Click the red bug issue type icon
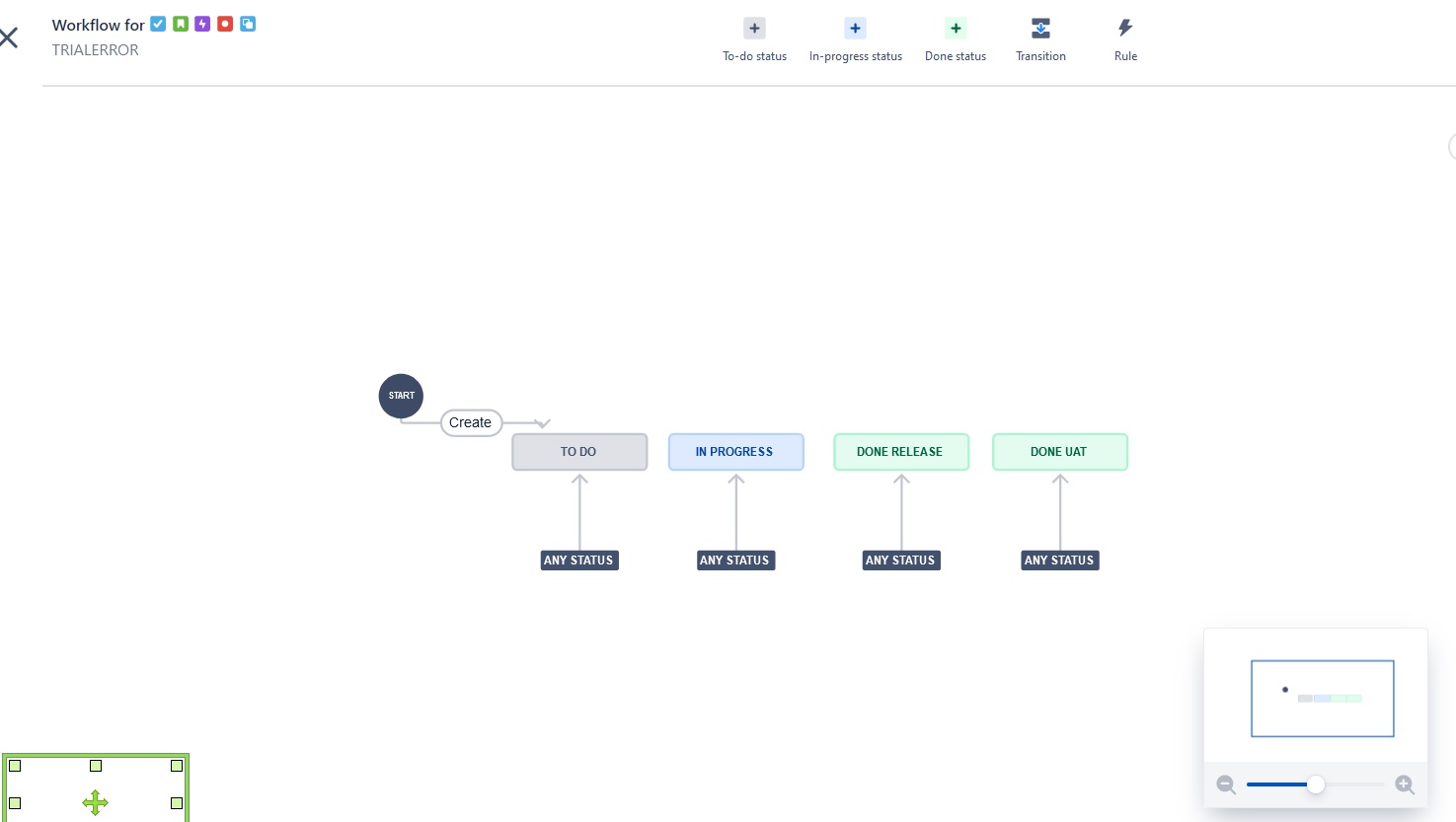Image resolution: width=1456 pixels, height=822 pixels. click(225, 24)
